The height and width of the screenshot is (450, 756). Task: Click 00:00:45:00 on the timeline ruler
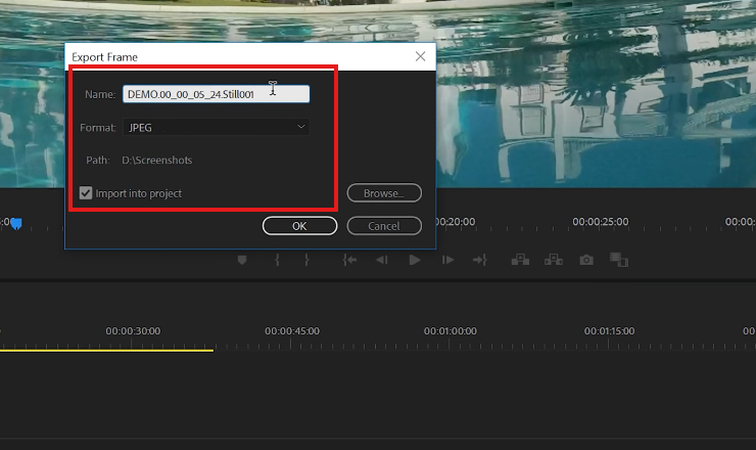tap(292, 331)
